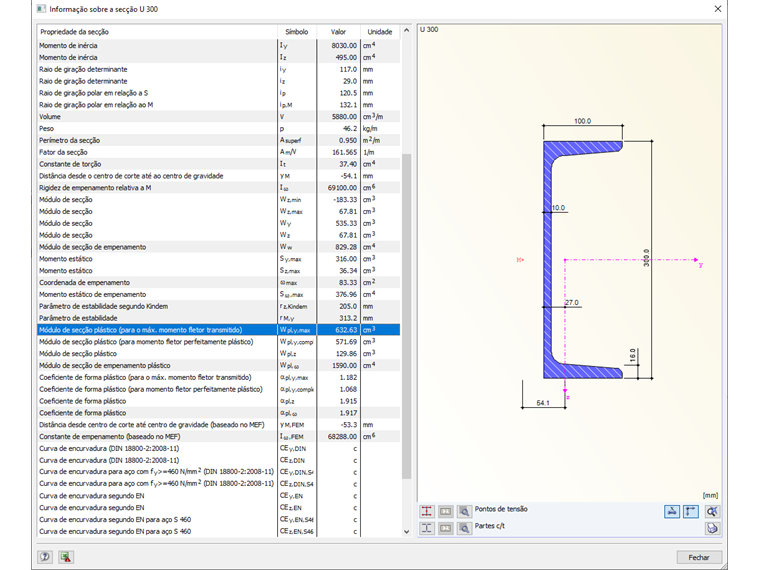Click the Valor column header
The height and width of the screenshot is (570, 760).
point(338,32)
